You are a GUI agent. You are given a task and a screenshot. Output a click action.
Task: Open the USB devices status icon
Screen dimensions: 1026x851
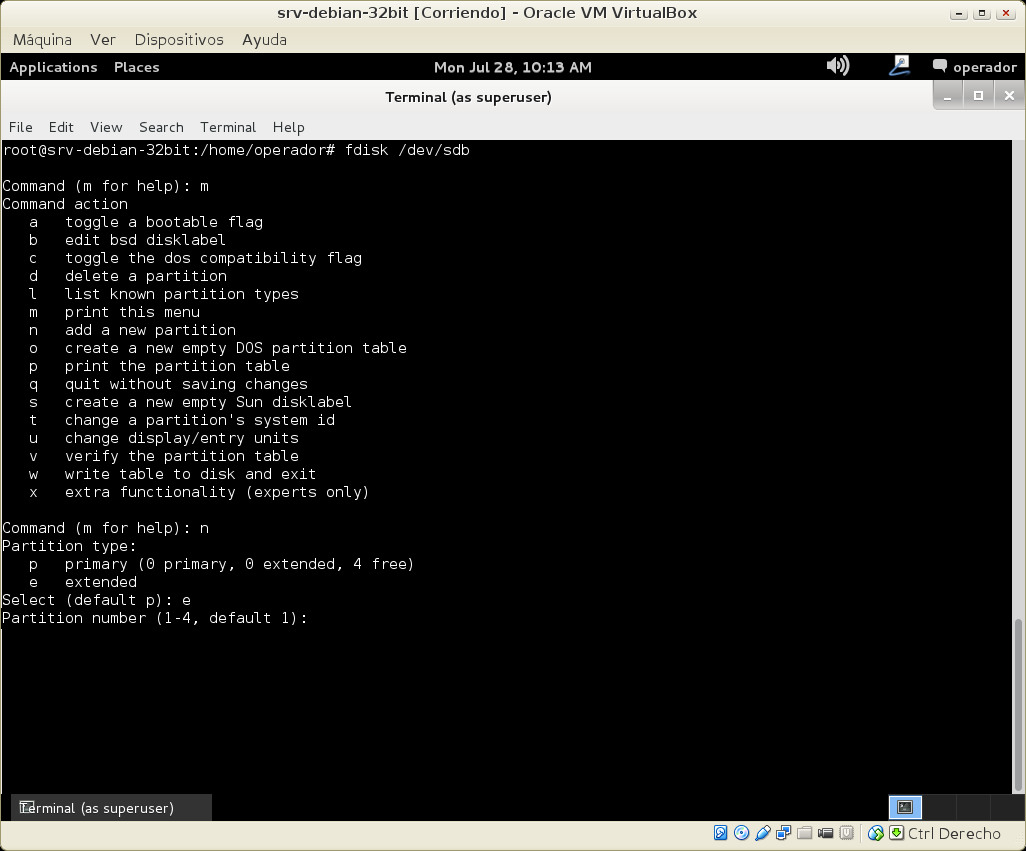[x=763, y=833]
